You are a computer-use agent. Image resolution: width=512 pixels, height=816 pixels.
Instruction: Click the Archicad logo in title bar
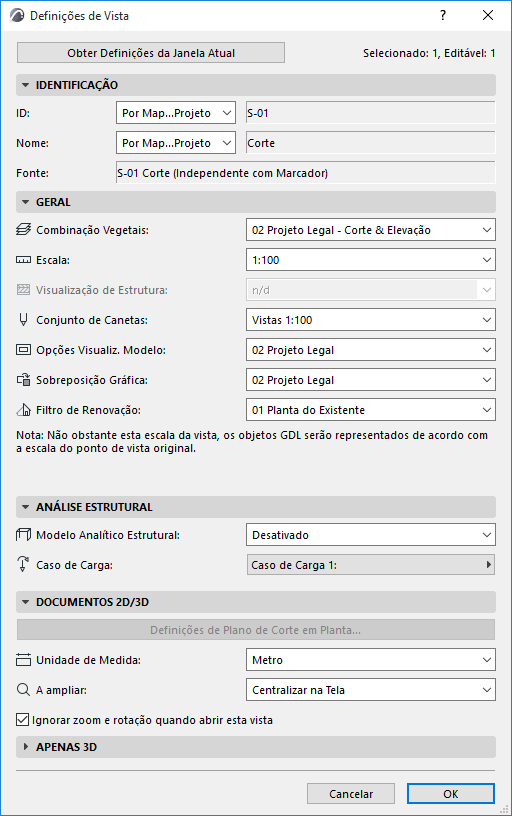(17, 16)
